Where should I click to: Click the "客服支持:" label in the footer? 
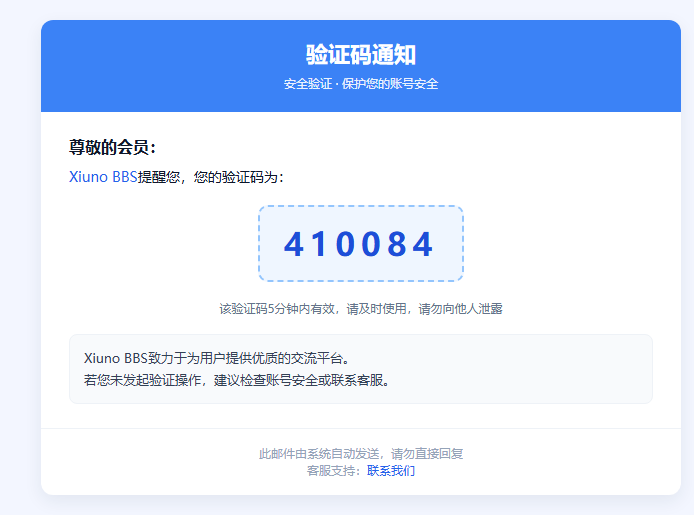[335, 470]
